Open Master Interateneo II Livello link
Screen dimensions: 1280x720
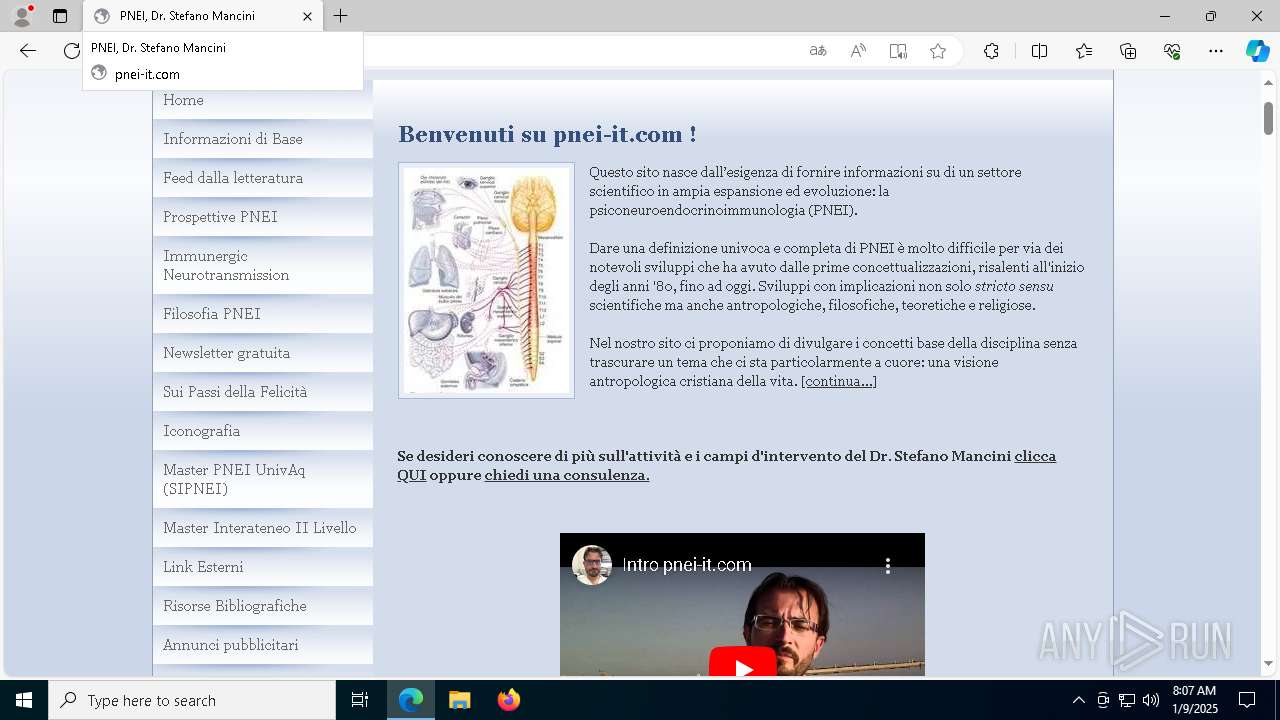(x=263, y=528)
